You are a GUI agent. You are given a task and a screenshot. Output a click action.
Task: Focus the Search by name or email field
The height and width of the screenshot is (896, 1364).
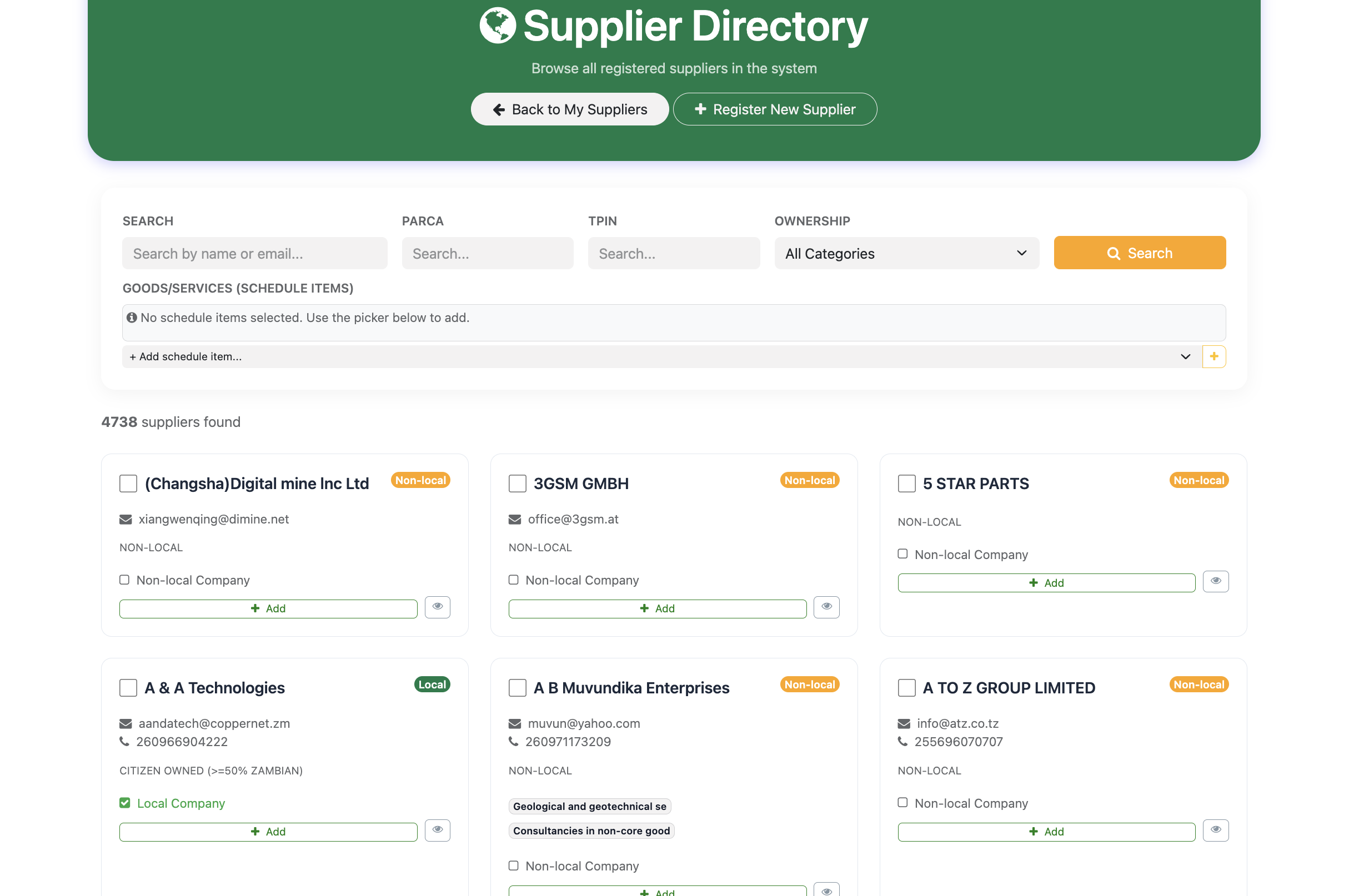255,253
